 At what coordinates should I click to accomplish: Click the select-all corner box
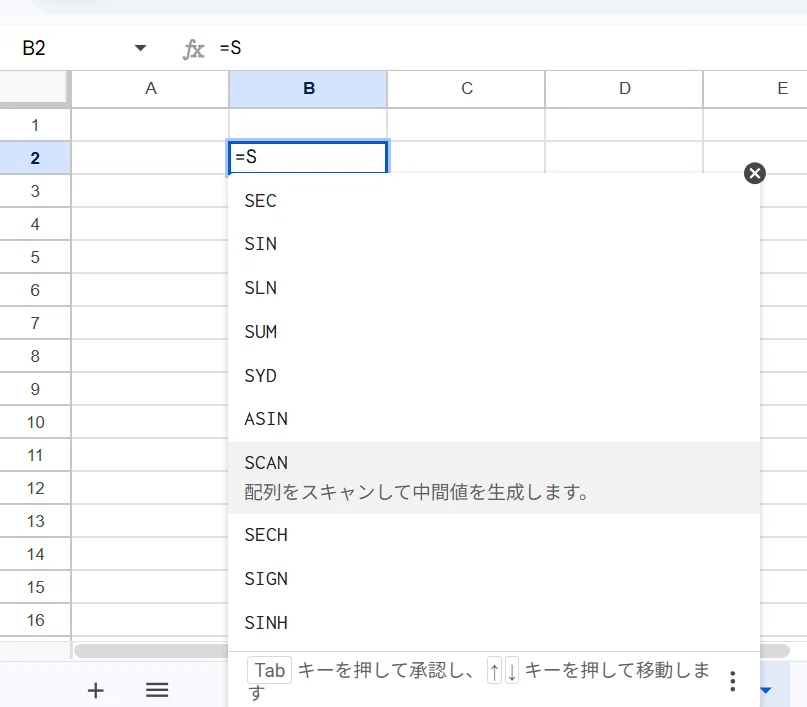click(33, 87)
